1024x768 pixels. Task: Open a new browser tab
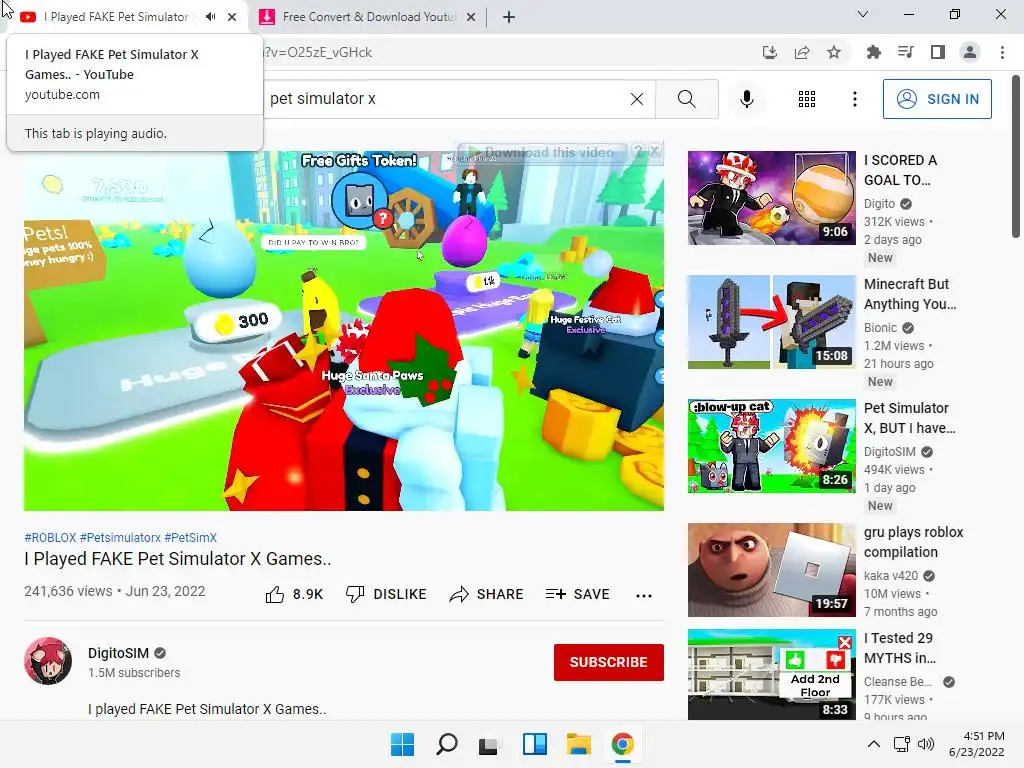click(x=509, y=17)
